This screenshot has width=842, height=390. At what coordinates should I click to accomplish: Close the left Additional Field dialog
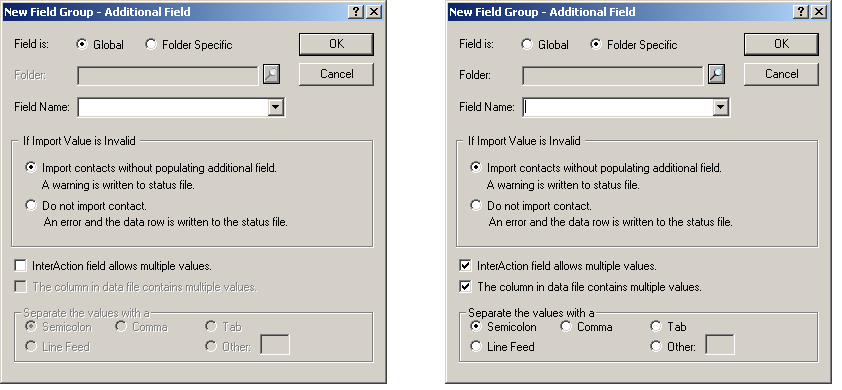(374, 12)
